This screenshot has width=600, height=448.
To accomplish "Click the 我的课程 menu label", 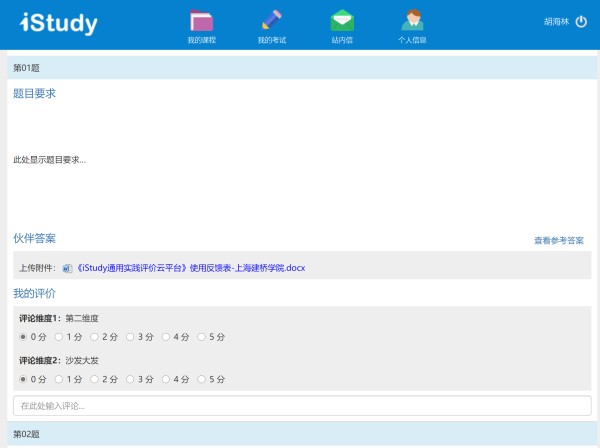I will click(x=201, y=40).
